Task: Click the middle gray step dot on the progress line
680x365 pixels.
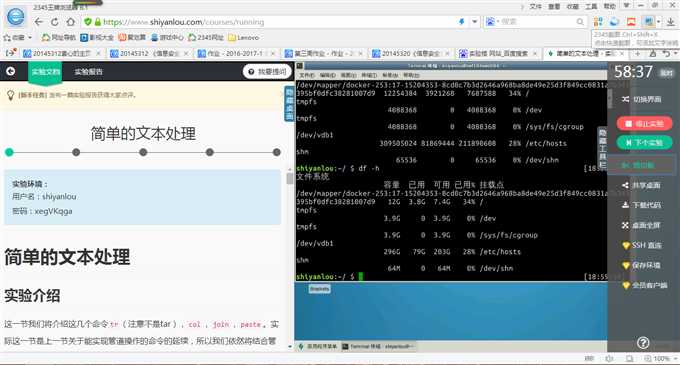Action: point(143,152)
